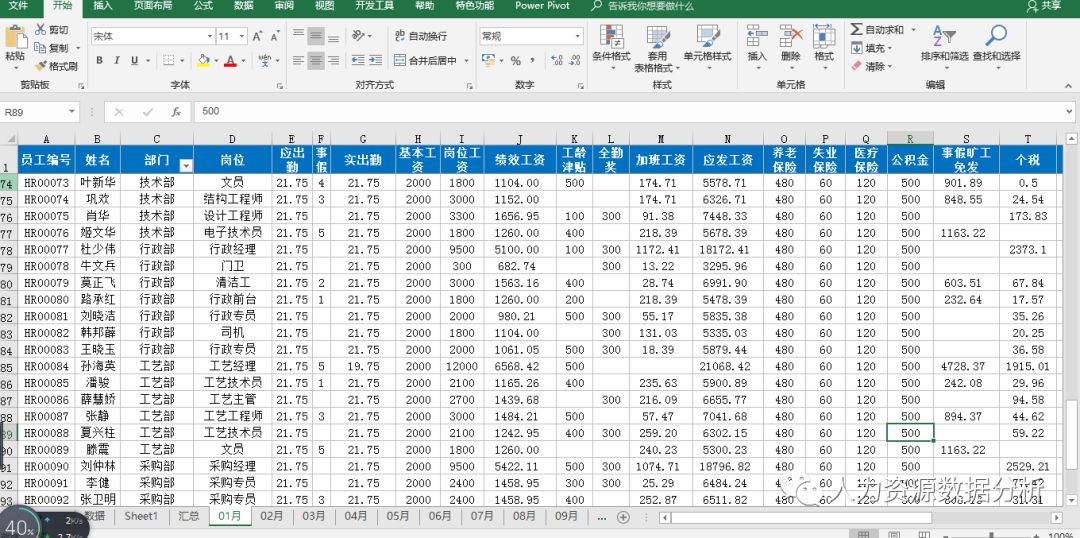Open Format as Table (套用表格格式)

[x=657, y=48]
